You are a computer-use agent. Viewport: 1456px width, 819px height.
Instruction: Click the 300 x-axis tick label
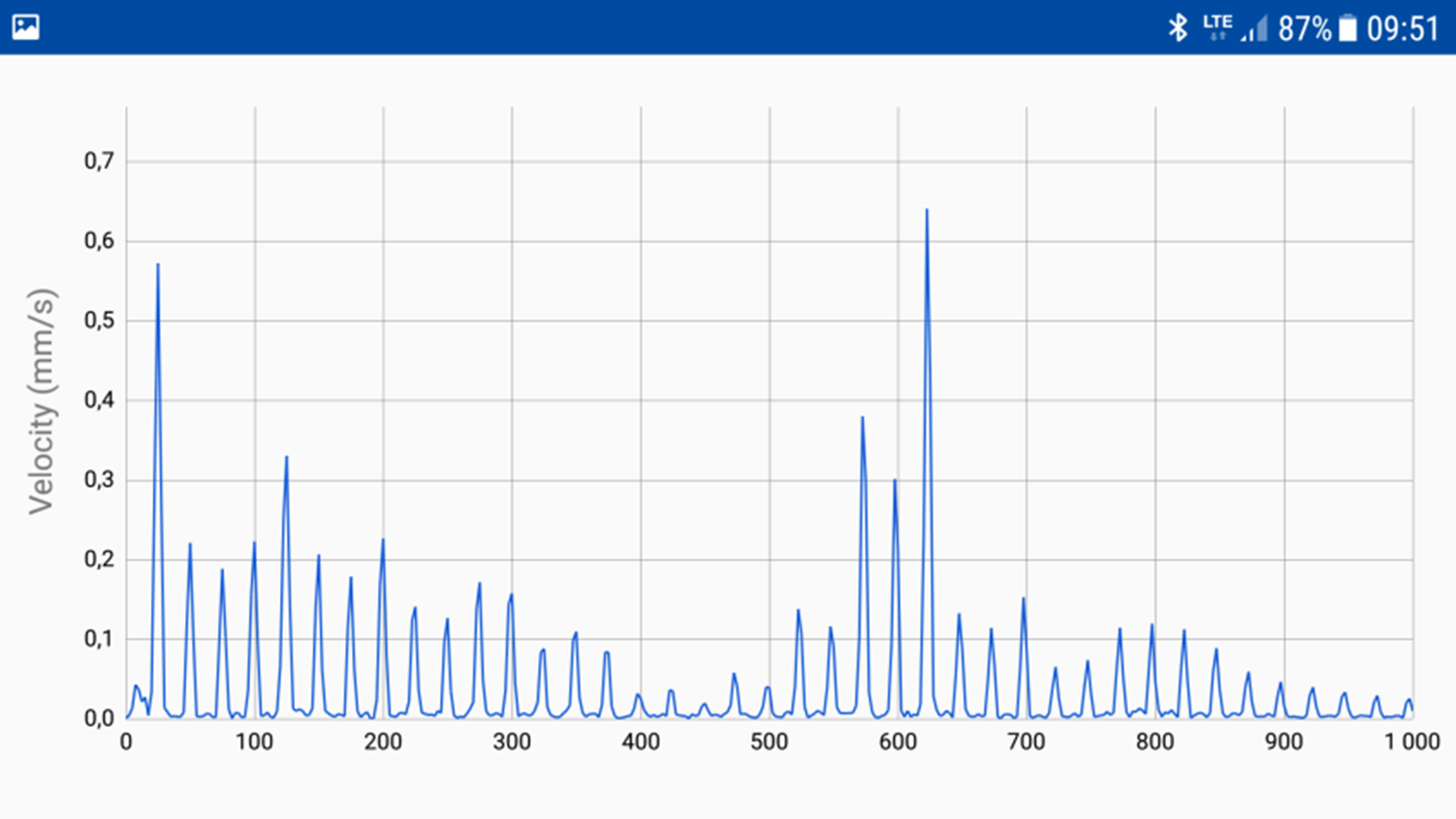point(512,742)
